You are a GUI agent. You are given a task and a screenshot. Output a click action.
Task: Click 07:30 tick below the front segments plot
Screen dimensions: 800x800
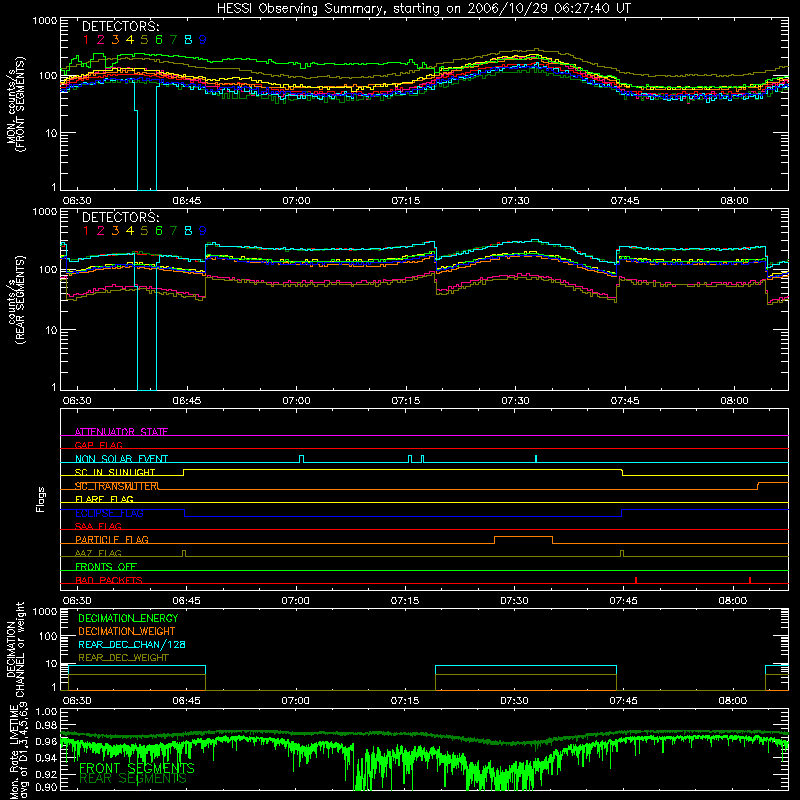515,201
